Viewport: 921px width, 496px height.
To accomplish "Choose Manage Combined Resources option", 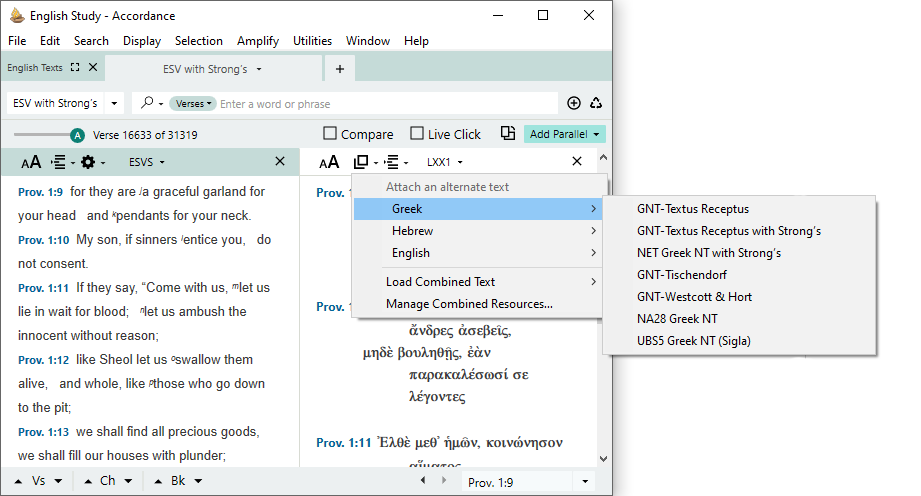I will [469, 304].
